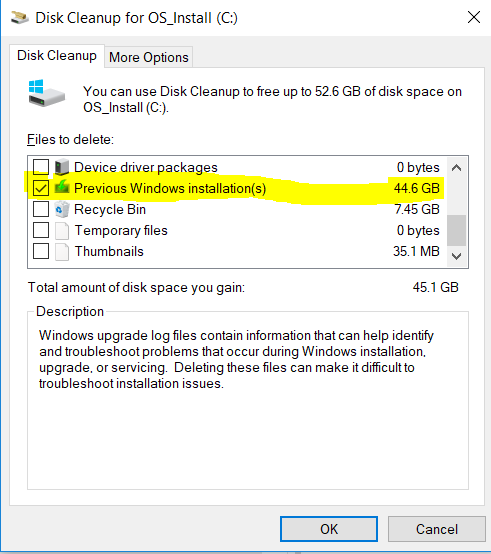491x554 pixels.
Task: Click the list scroll down arrow
Action: pyautogui.click(x=456, y=256)
